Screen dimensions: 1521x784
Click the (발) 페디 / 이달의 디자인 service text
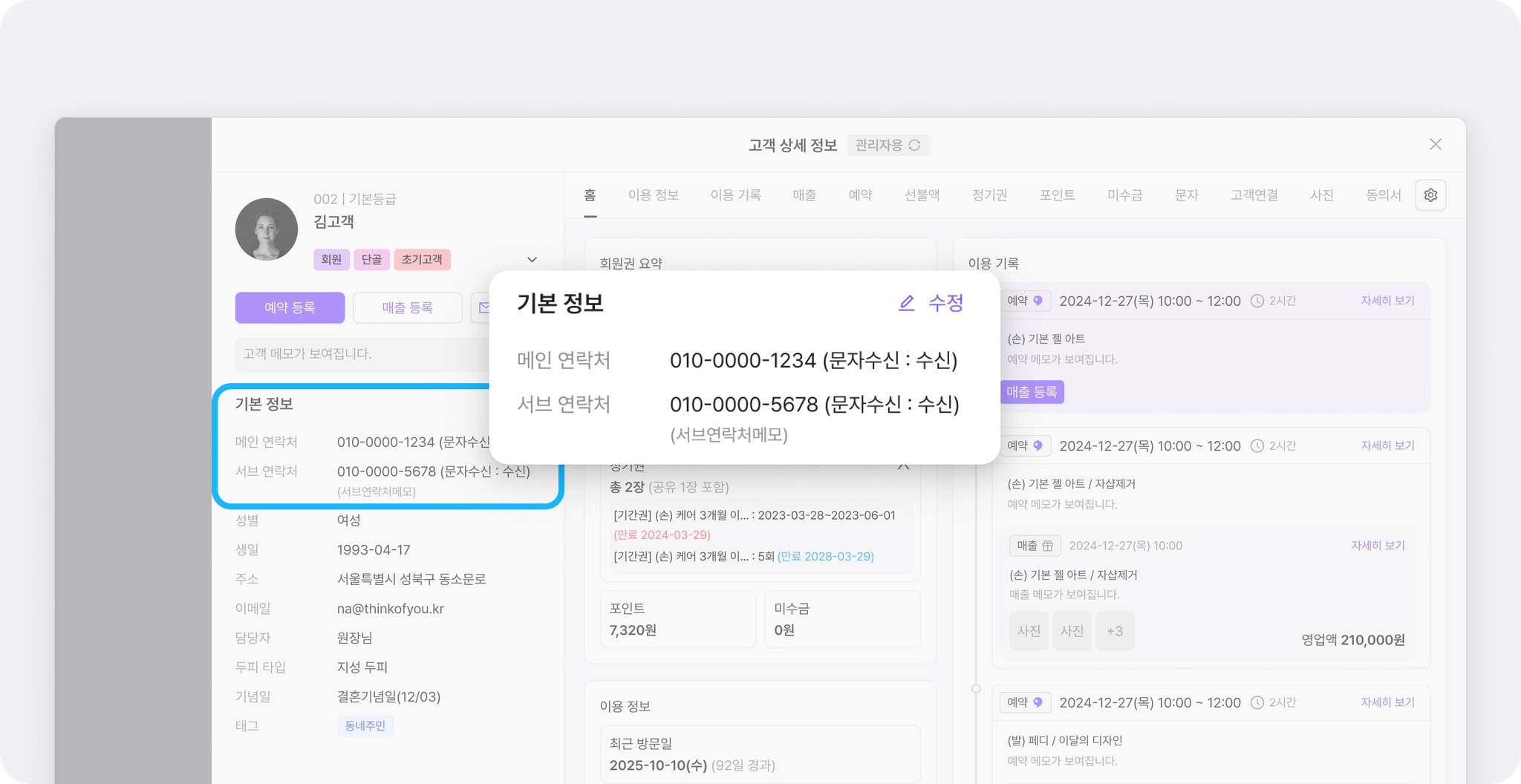click(x=1065, y=741)
